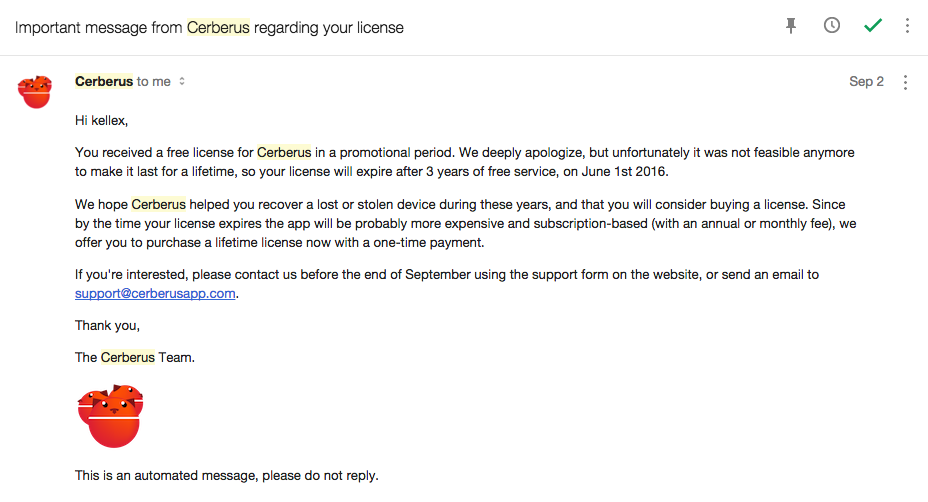Image resolution: width=928 pixels, height=502 pixels.
Task: Mark the email as done
Action: [873, 26]
